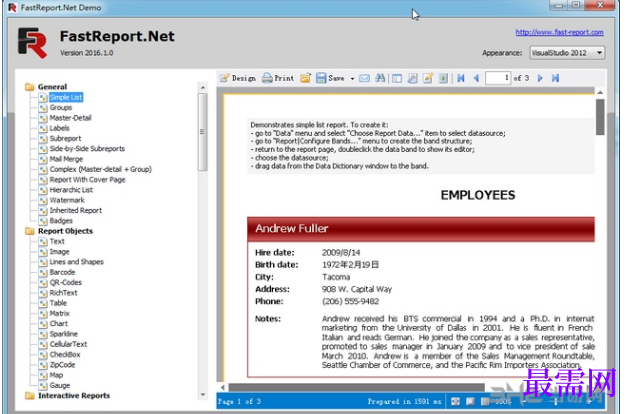Open the fast-report.com website link
This screenshot has width=635, height=414.
pyautogui.click(x=559, y=32)
